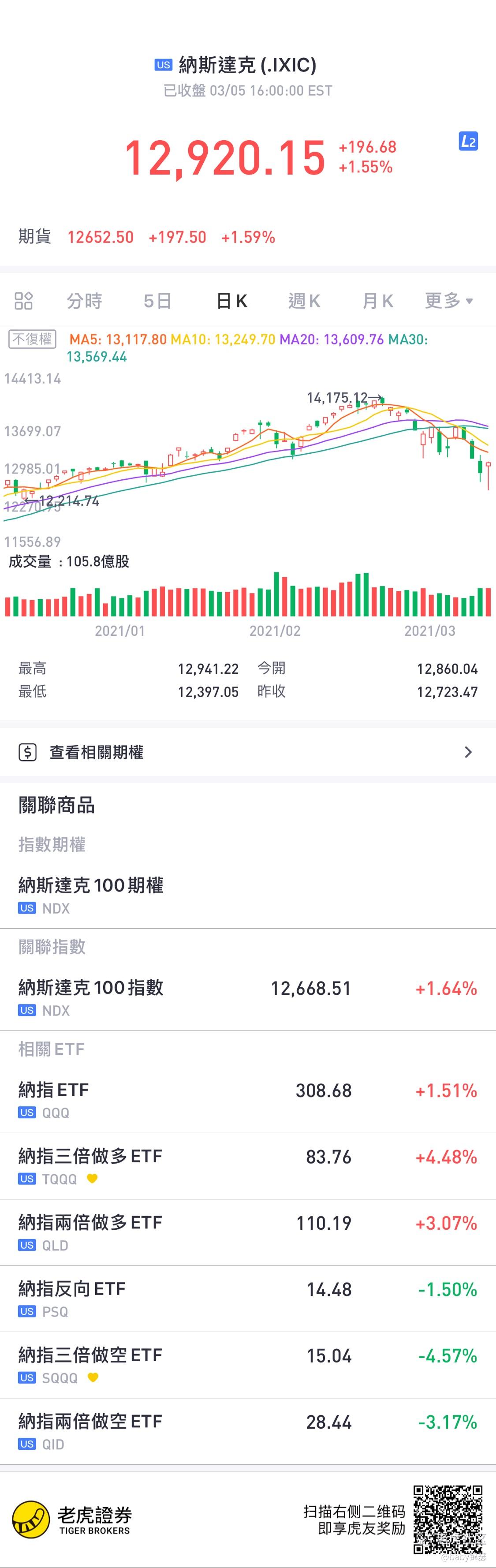
Task: Tap the PSQ change -1.50%
Action: point(448,1290)
